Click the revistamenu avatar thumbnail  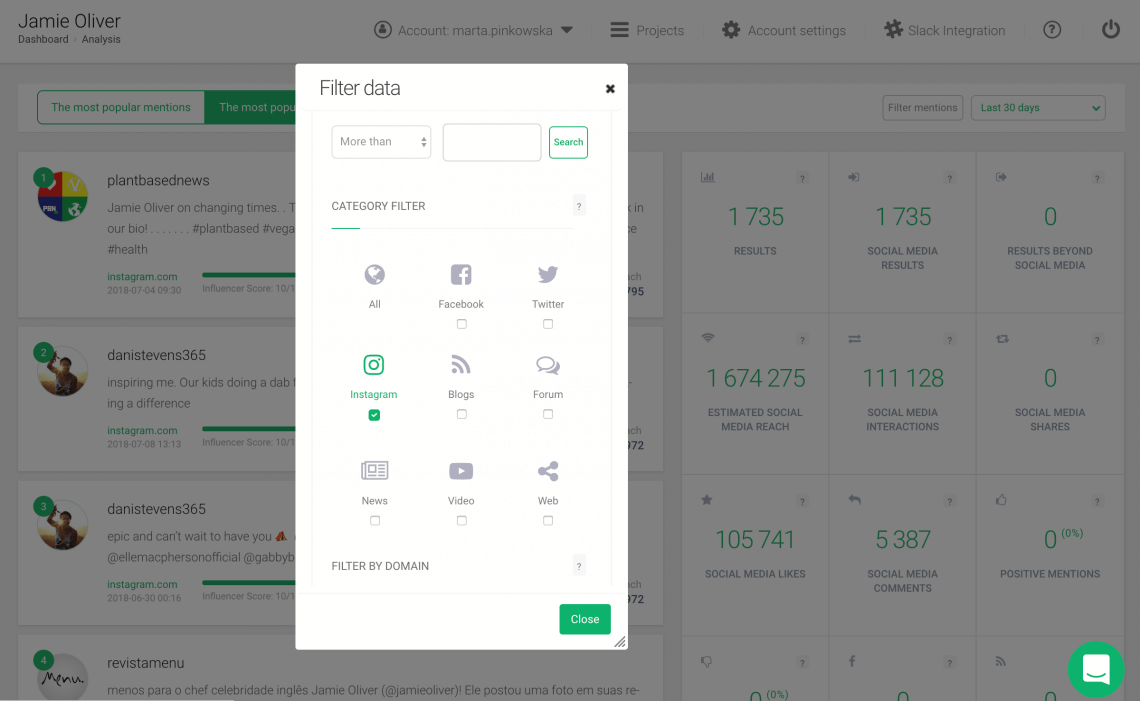[63, 677]
